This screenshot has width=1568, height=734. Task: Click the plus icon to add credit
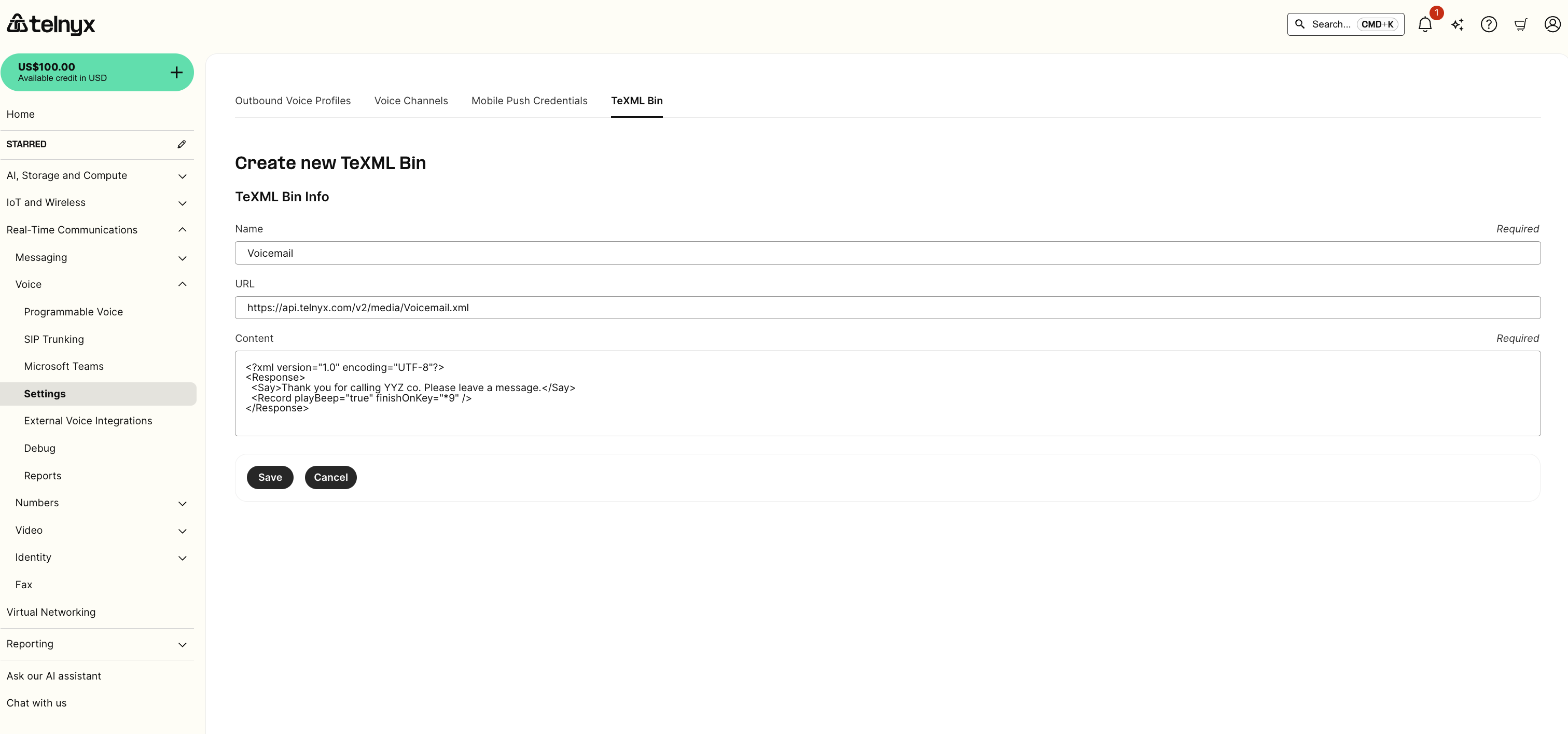[x=176, y=73]
